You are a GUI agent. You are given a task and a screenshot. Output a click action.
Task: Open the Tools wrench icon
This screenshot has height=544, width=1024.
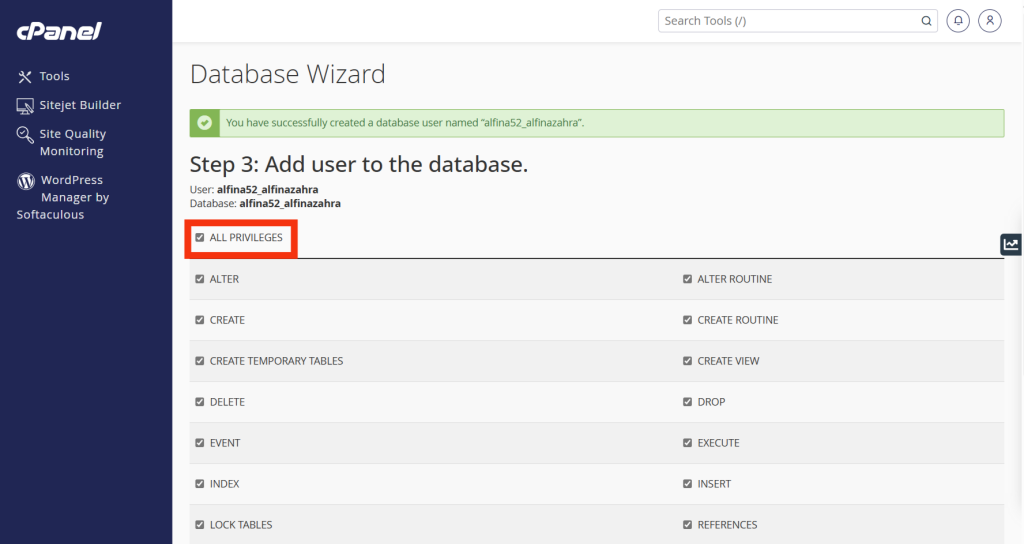click(x=26, y=77)
